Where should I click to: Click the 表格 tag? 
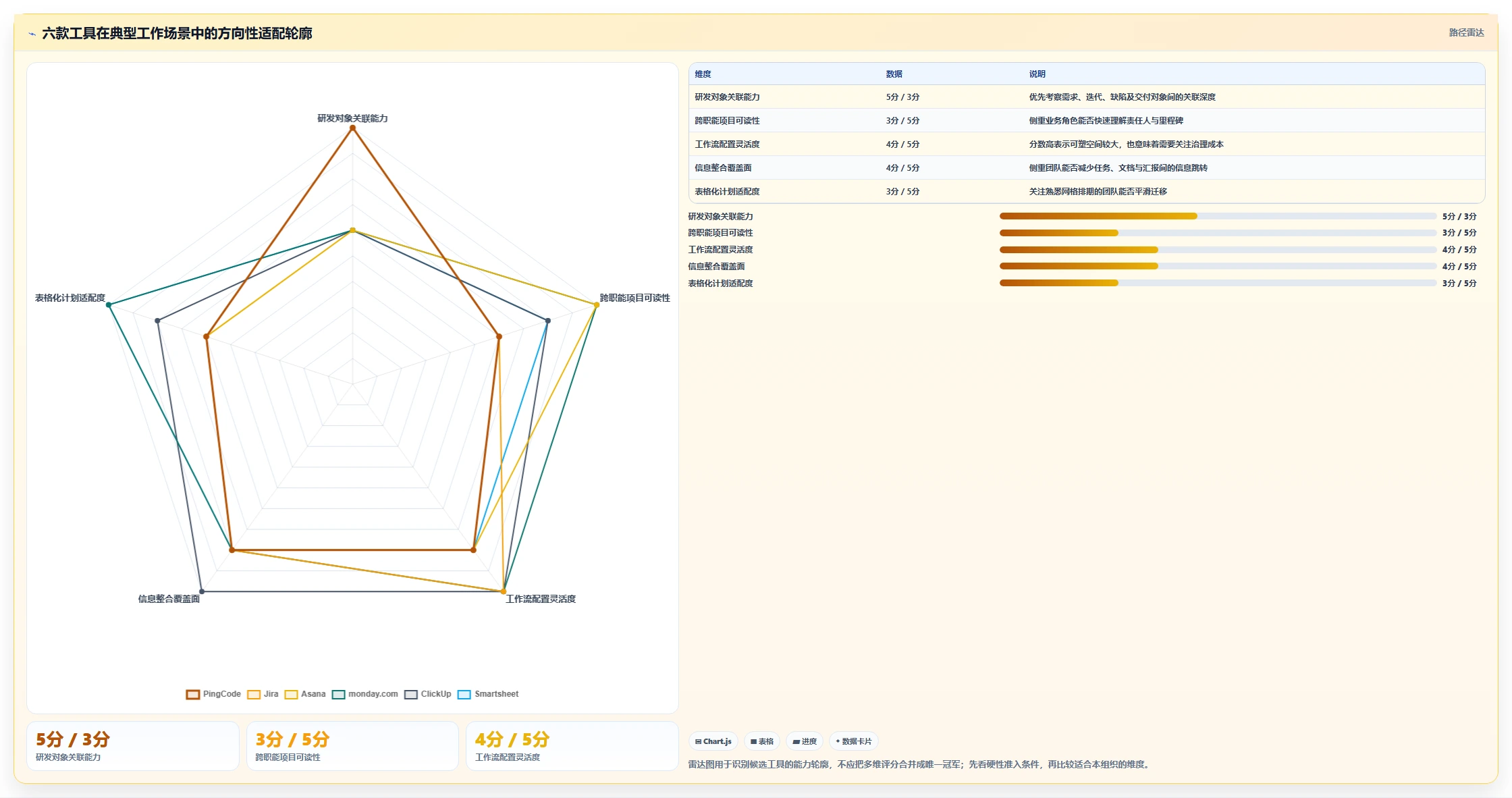coord(762,741)
